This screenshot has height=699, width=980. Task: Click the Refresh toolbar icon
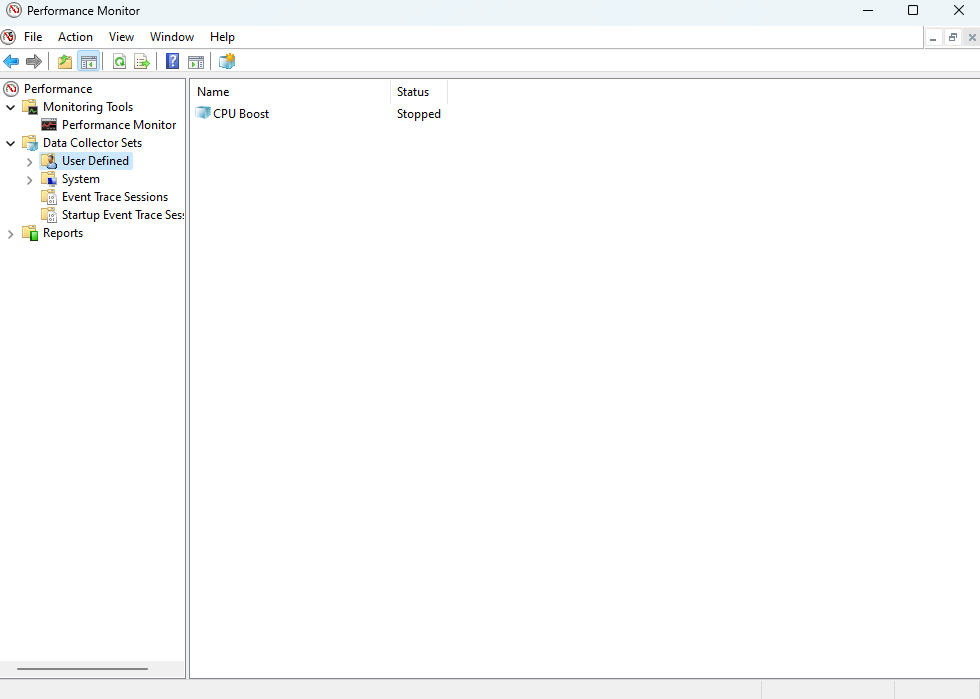click(x=119, y=62)
